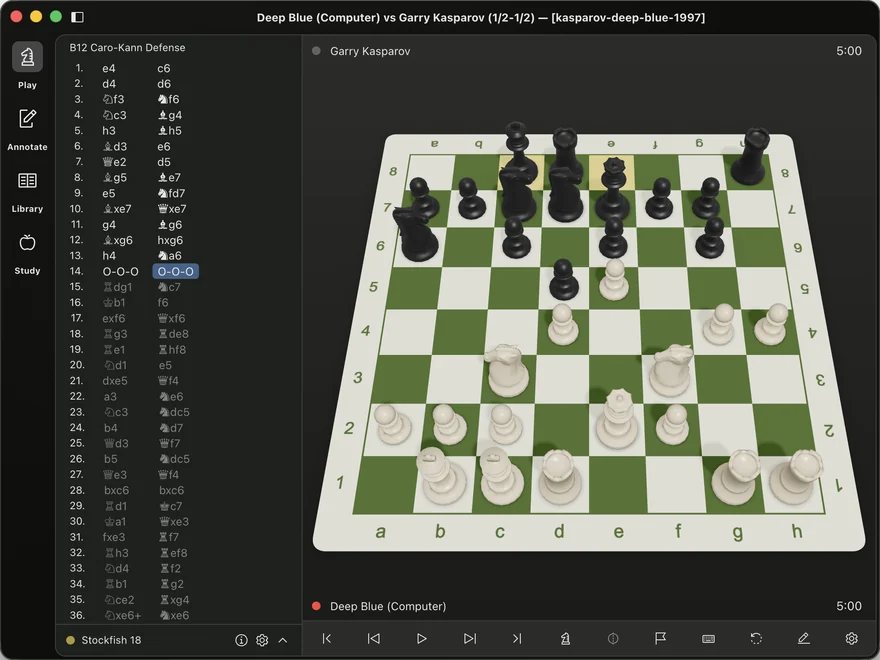The image size is (880, 660).
Task: Click Kasparov's 5:00 clock
Action: pos(849,51)
